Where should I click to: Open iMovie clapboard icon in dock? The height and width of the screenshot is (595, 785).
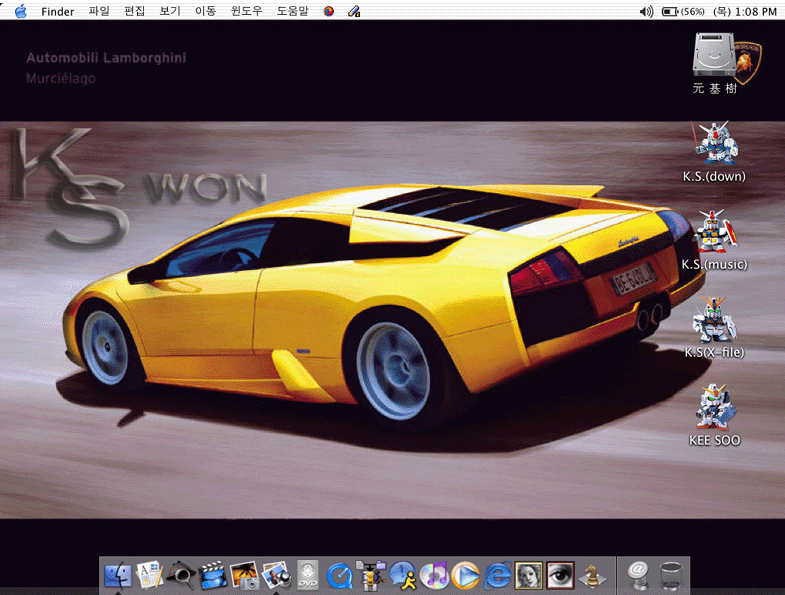pos(213,575)
